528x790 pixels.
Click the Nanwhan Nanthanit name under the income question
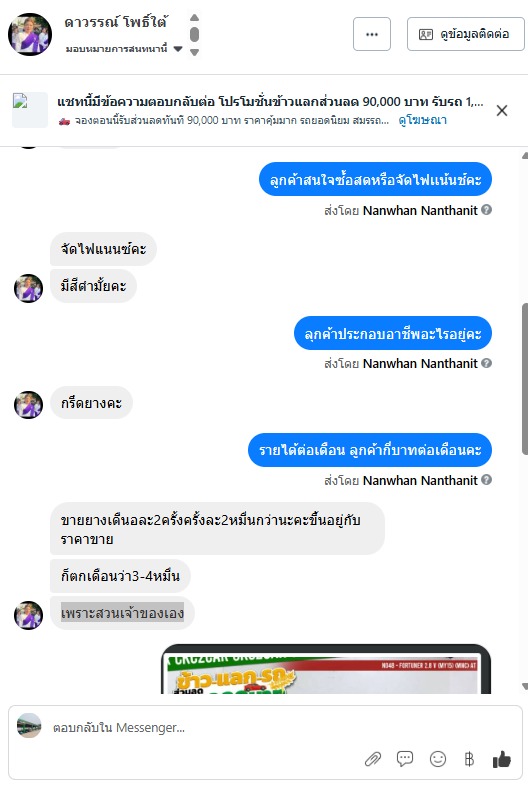[420, 480]
